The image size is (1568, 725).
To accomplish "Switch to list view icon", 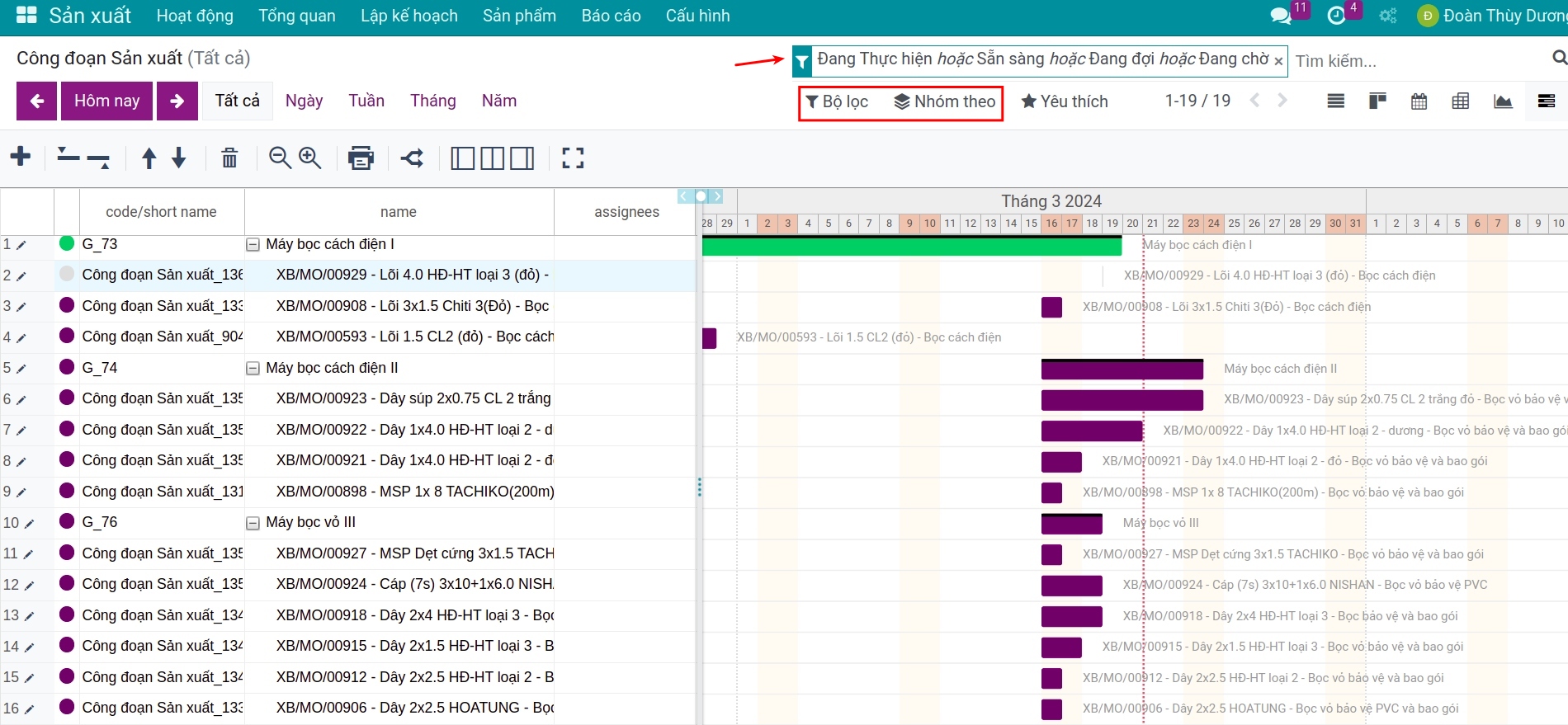I will pyautogui.click(x=1336, y=101).
